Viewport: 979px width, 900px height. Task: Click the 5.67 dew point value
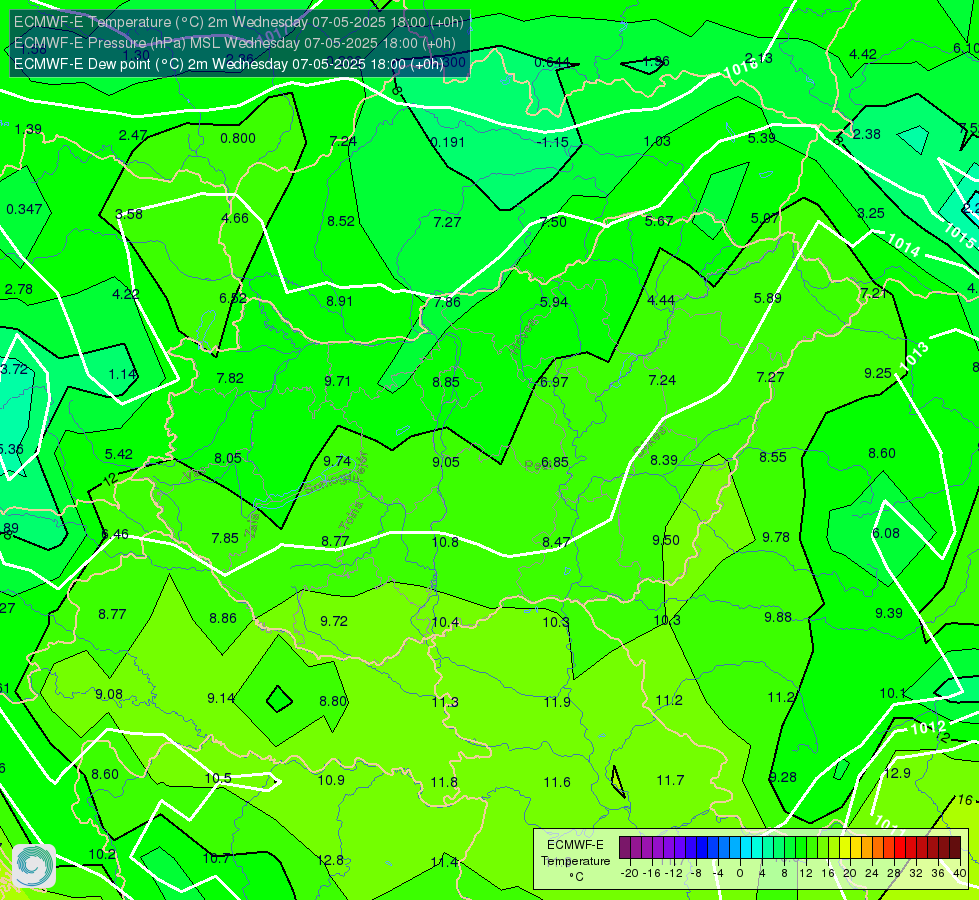coord(659,221)
